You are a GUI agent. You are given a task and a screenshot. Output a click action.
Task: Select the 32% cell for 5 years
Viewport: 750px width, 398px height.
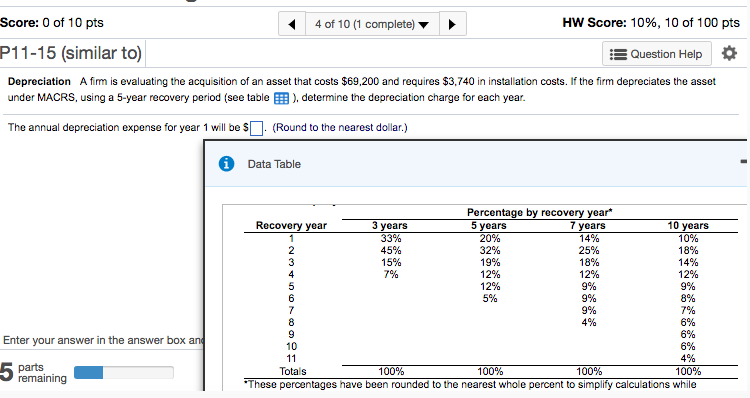pyautogui.click(x=490, y=250)
